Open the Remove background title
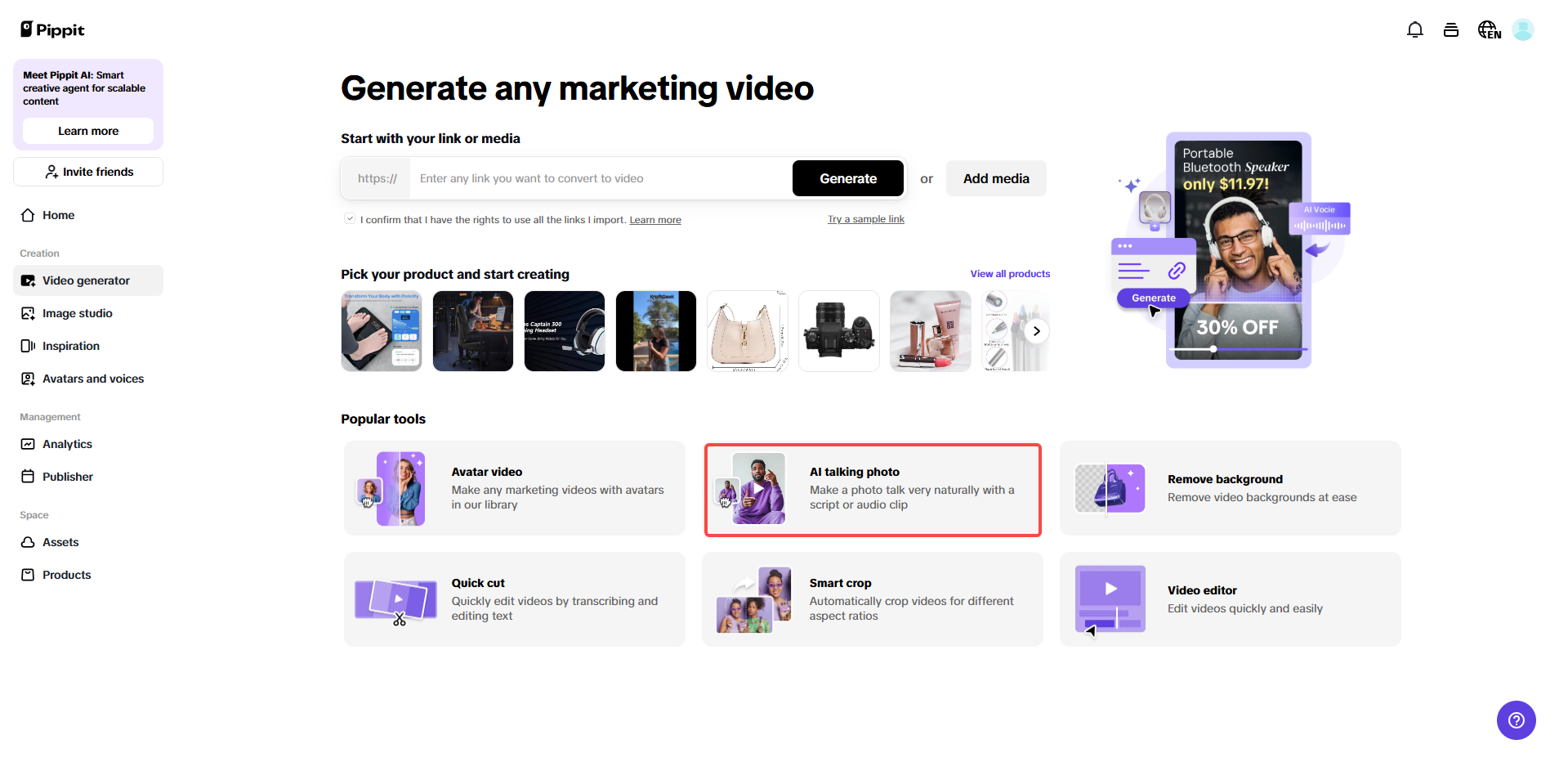This screenshot has height=771, width=1568. point(1225,479)
